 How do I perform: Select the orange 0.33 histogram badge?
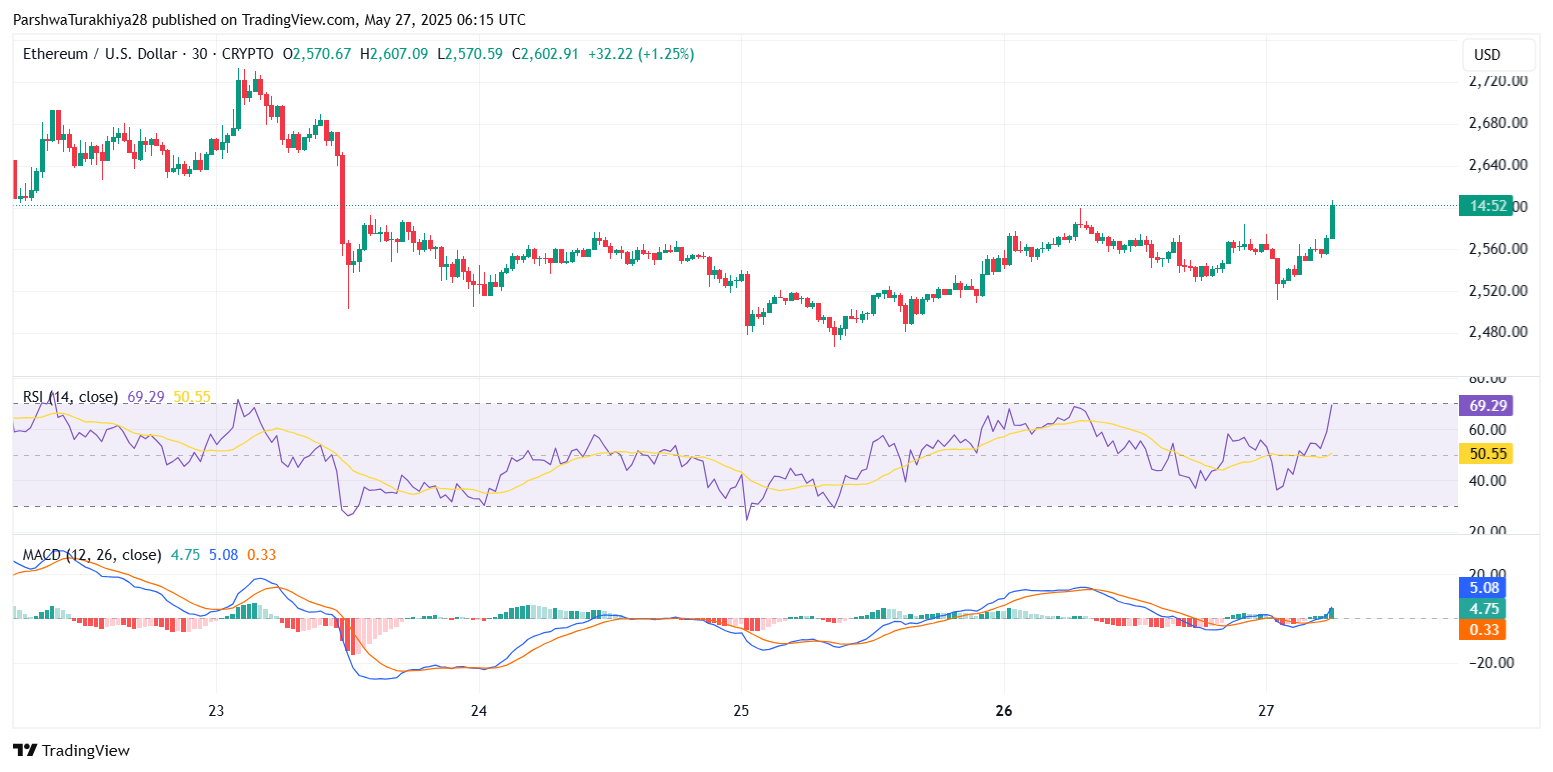tap(1481, 630)
